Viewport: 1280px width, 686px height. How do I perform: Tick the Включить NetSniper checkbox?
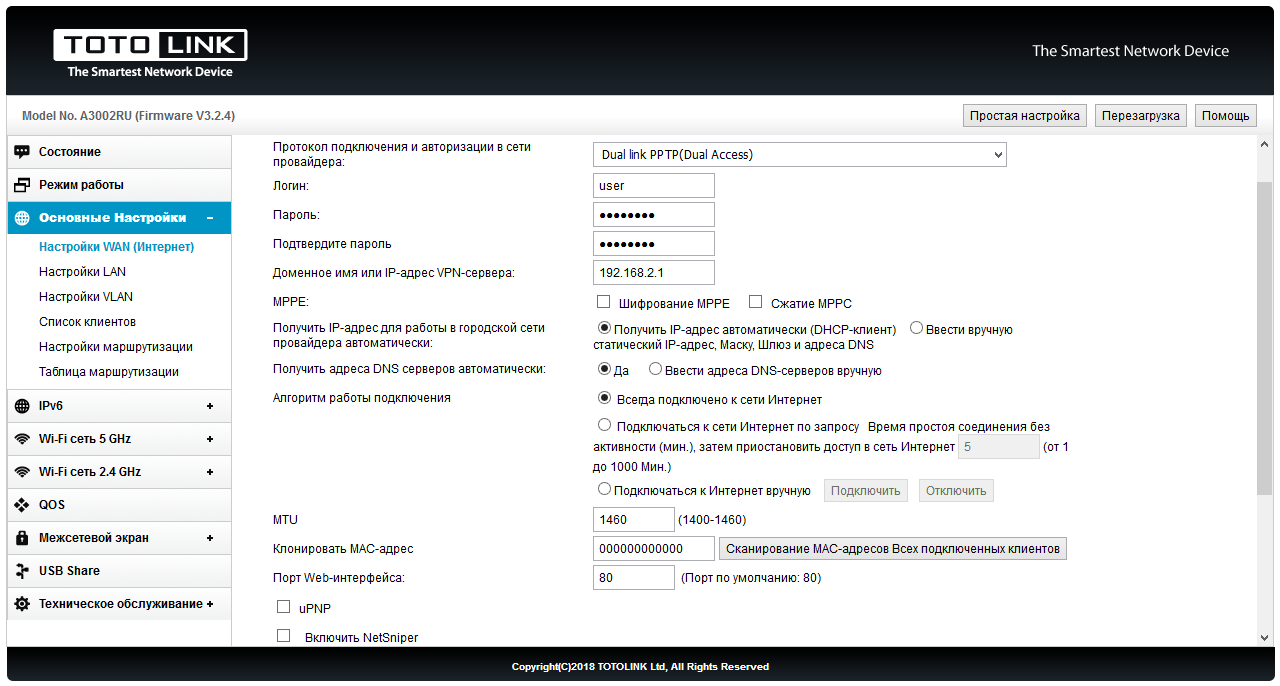pos(283,636)
